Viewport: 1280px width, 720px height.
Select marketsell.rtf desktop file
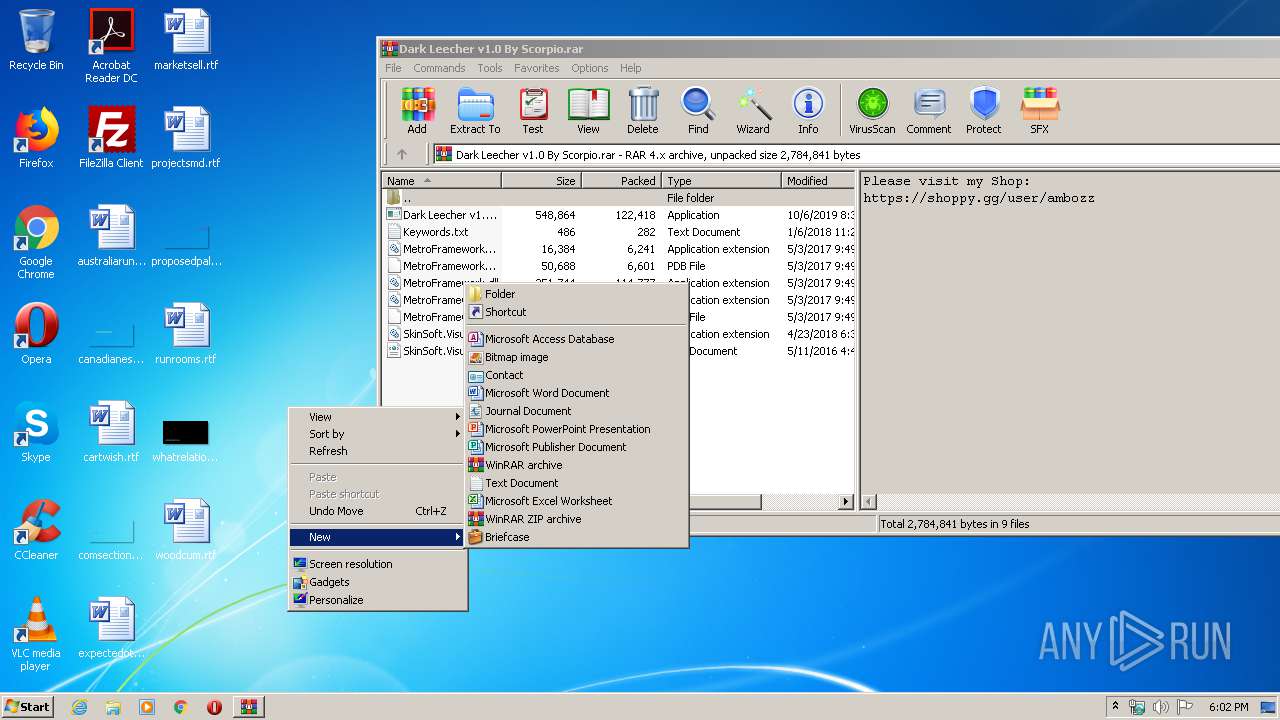click(x=186, y=40)
